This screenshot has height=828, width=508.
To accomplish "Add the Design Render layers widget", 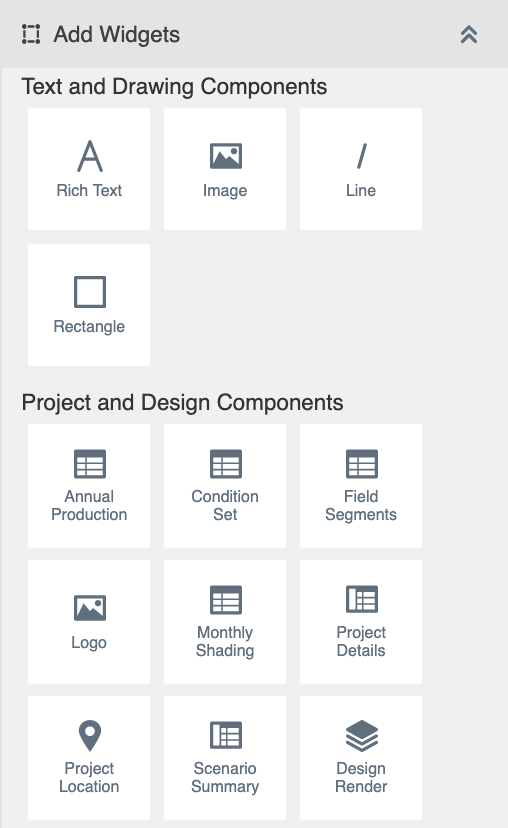I will (361, 758).
